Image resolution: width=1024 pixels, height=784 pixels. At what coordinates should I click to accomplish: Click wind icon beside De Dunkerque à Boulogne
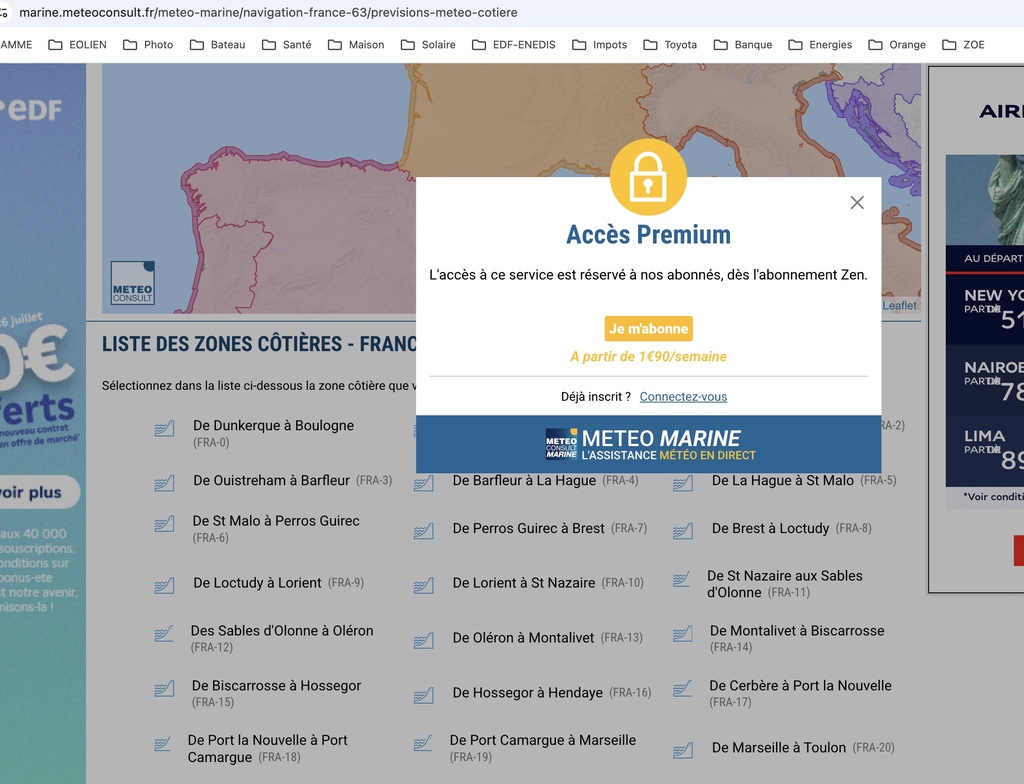pos(164,429)
